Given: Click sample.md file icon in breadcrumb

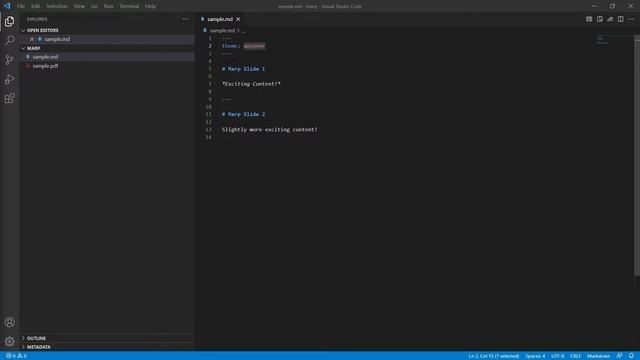Looking at the screenshot, I should pos(205,30).
